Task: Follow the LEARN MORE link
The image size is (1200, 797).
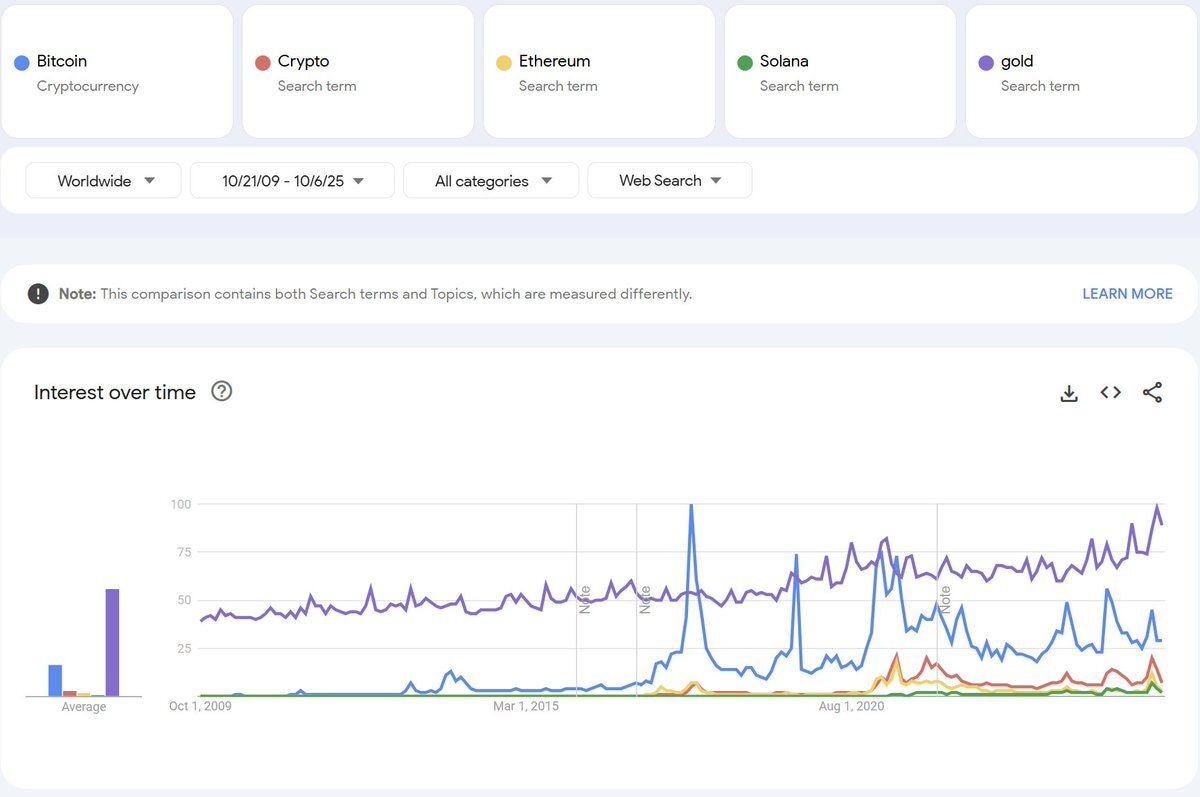Action: click(1127, 294)
